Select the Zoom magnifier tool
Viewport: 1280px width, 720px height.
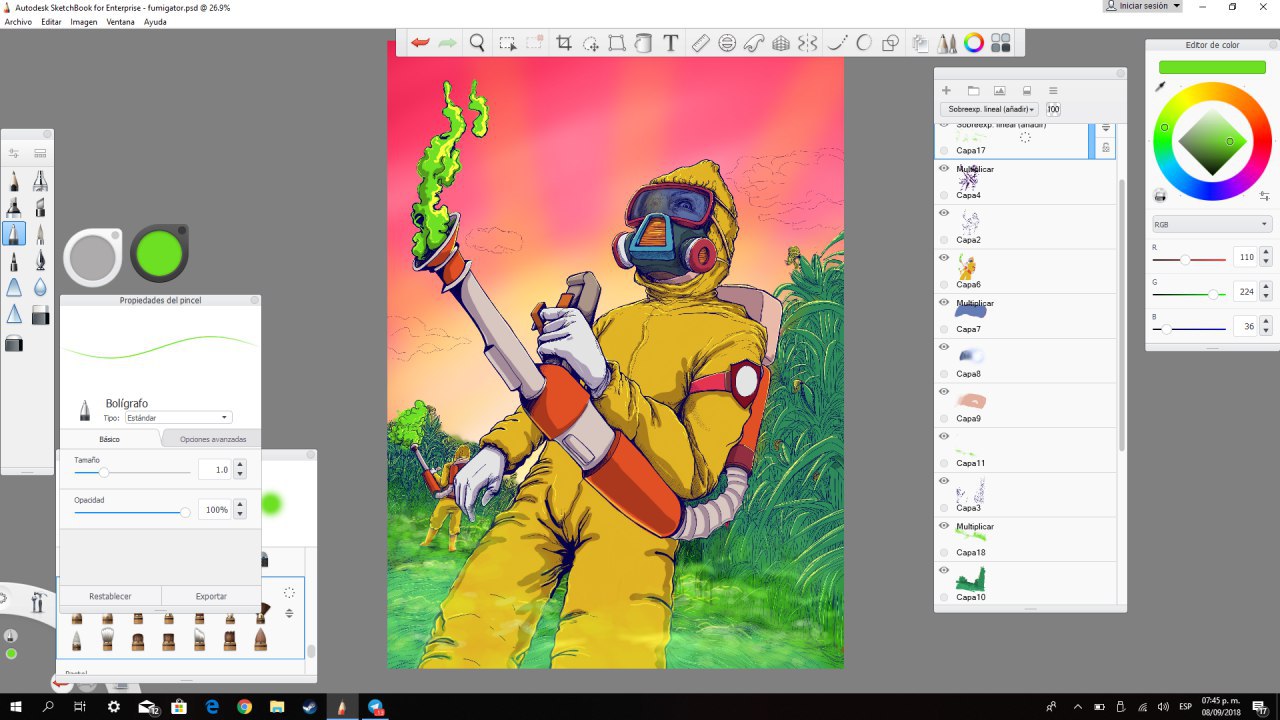click(x=477, y=43)
